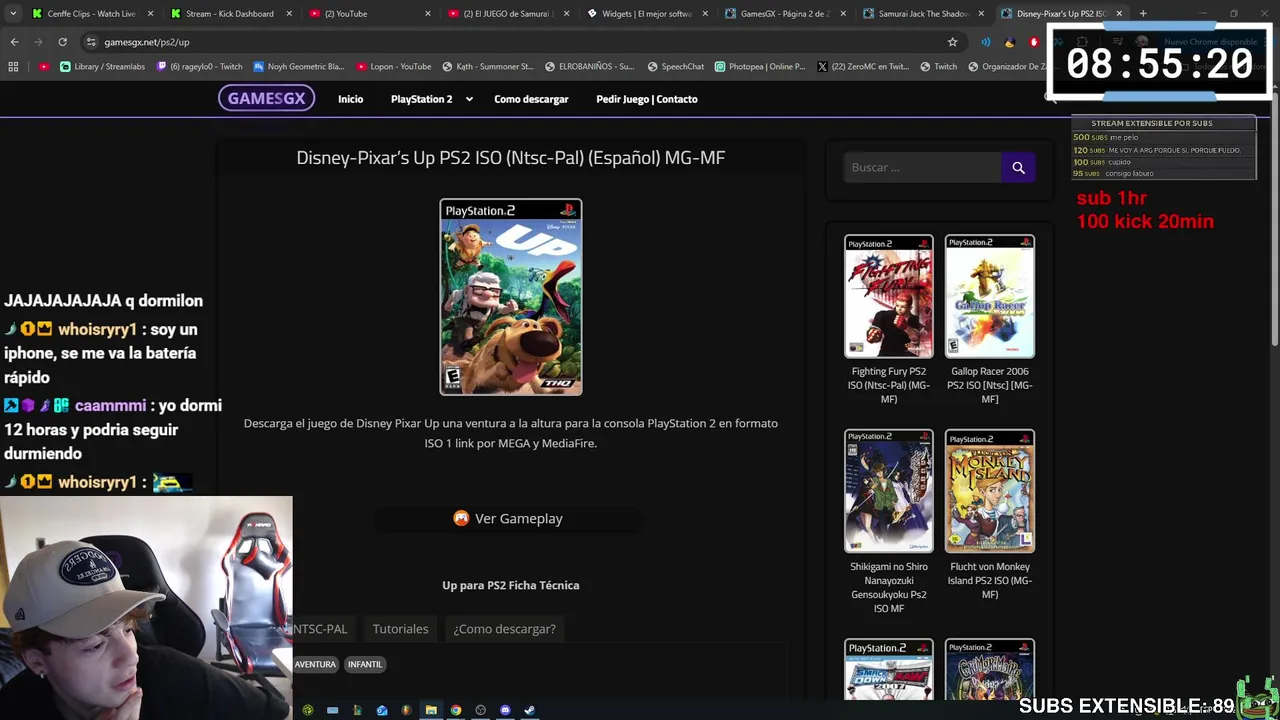Open the tab search chevron at top left

[x=13, y=13]
